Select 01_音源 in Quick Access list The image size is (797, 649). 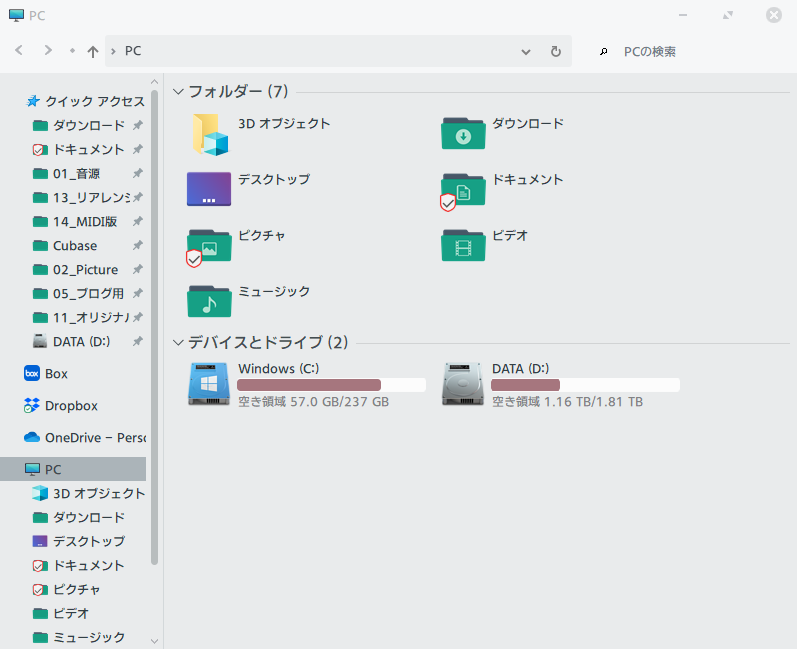(76, 174)
